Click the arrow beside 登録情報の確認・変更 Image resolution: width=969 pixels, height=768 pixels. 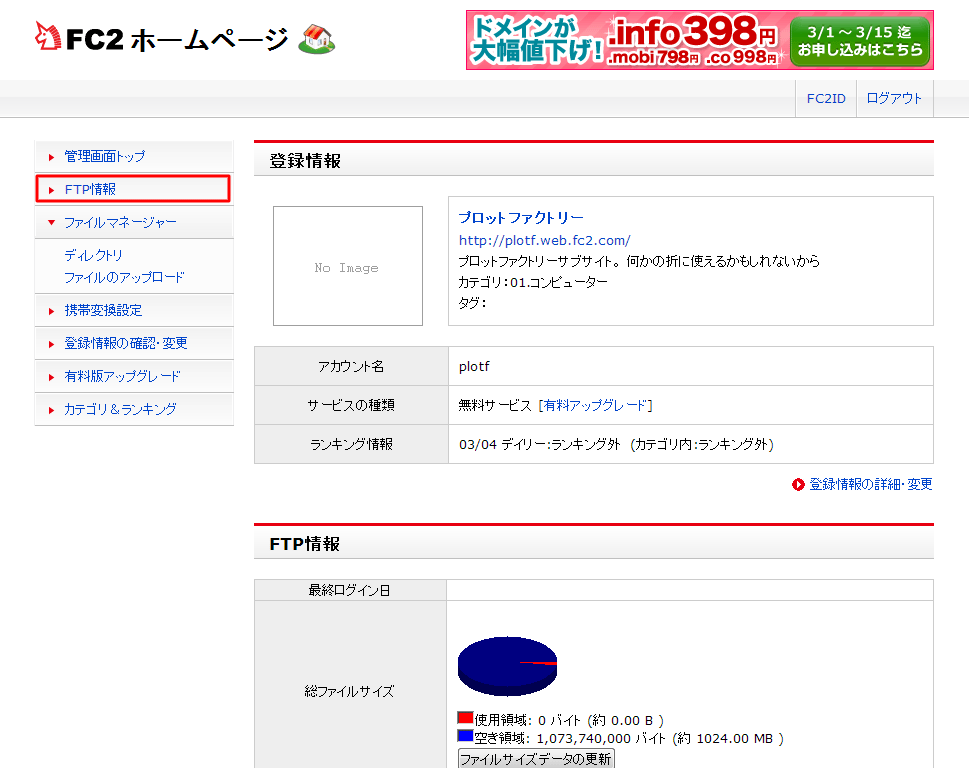(x=51, y=344)
